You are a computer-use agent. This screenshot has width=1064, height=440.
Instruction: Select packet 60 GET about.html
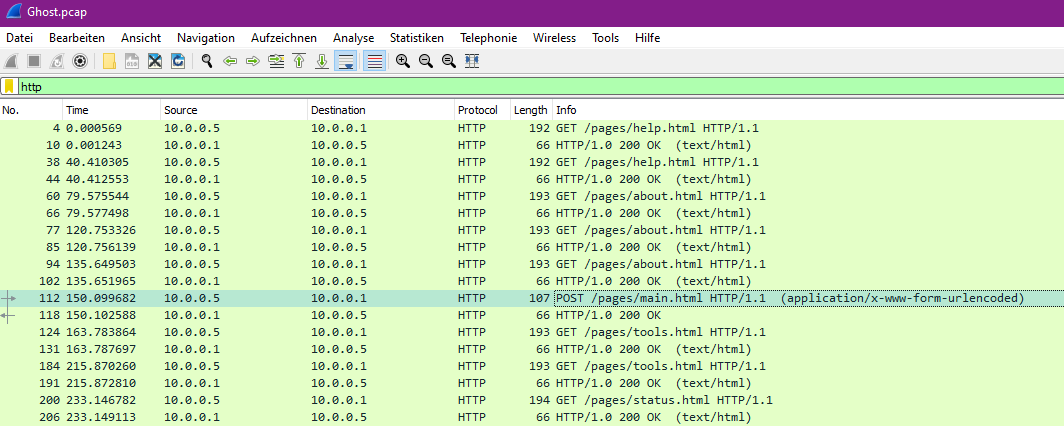(x=532, y=196)
